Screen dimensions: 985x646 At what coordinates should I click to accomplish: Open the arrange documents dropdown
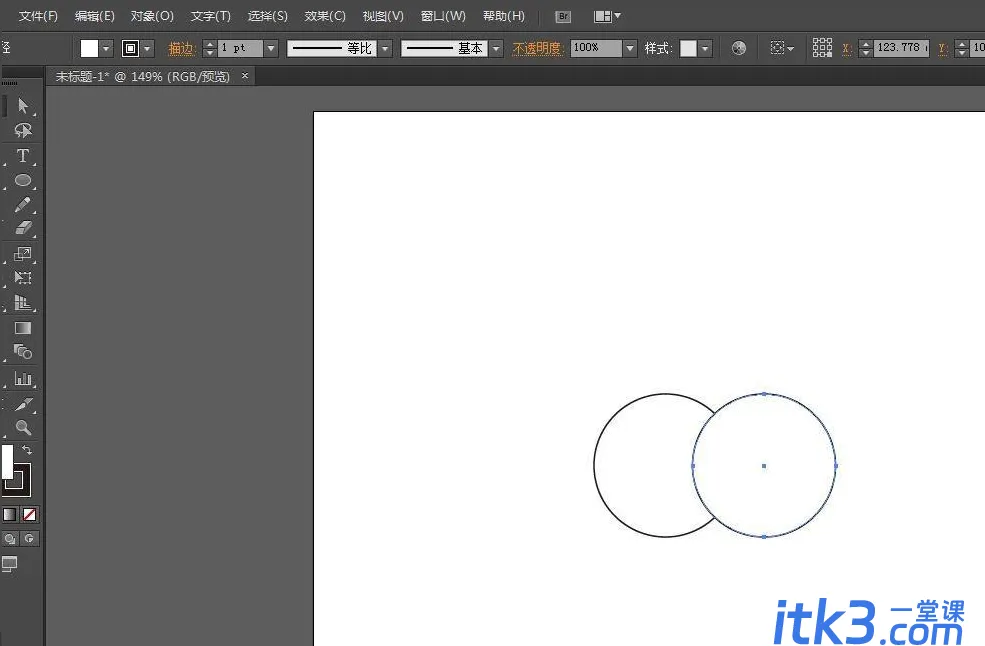[x=607, y=16]
